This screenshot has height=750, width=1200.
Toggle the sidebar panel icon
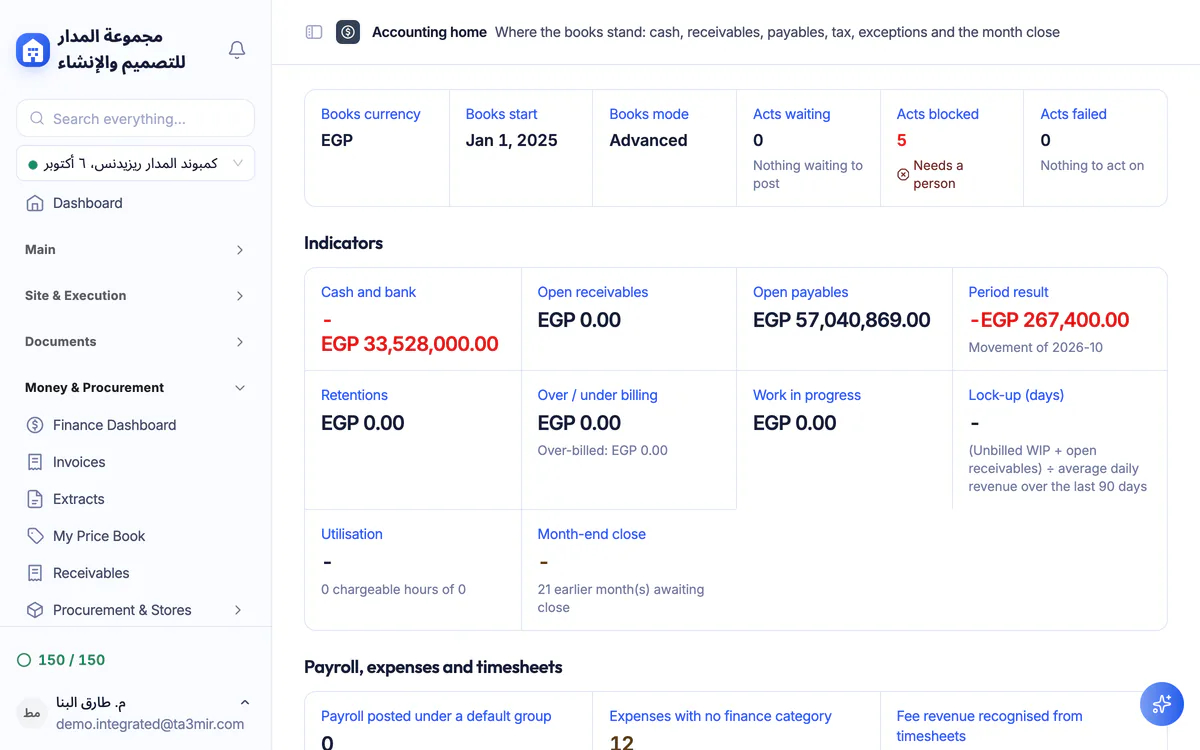coord(314,32)
